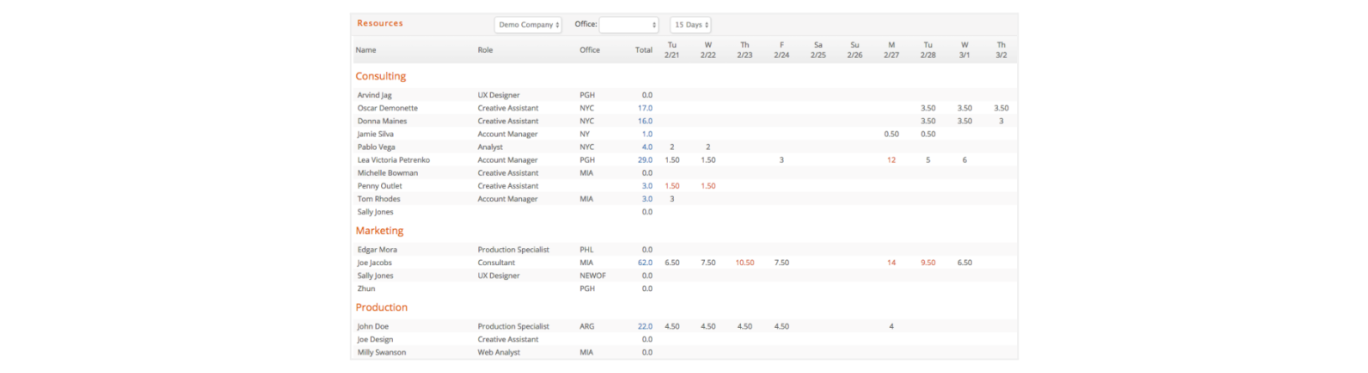Image resolution: width=1368 pixels, height=373 pixels.
Task: Select Sally Jones under Marketing
Action: (x=375, y=276)
